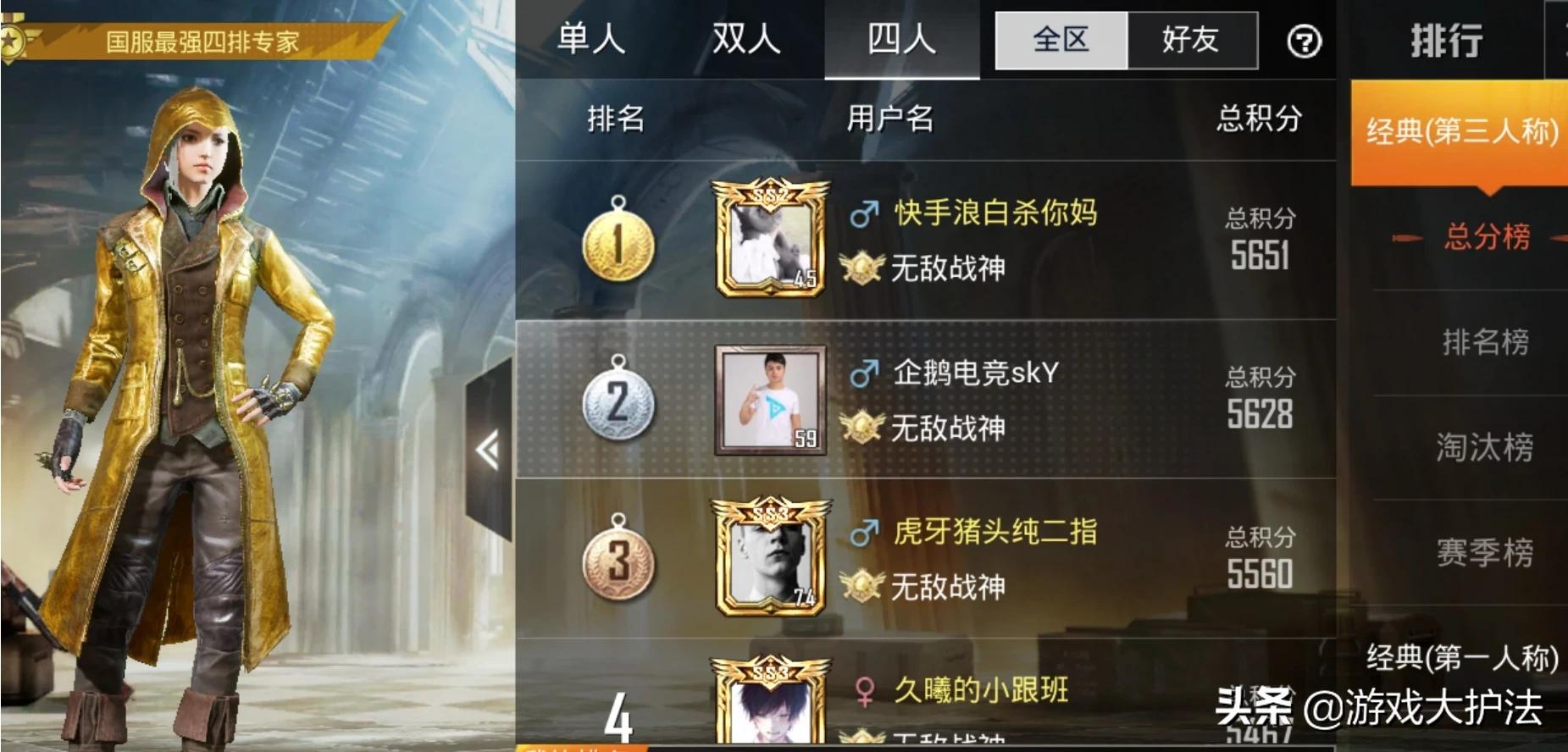Click the silver second-place medal icon
1568x752 pixels.
pos(618,399)
